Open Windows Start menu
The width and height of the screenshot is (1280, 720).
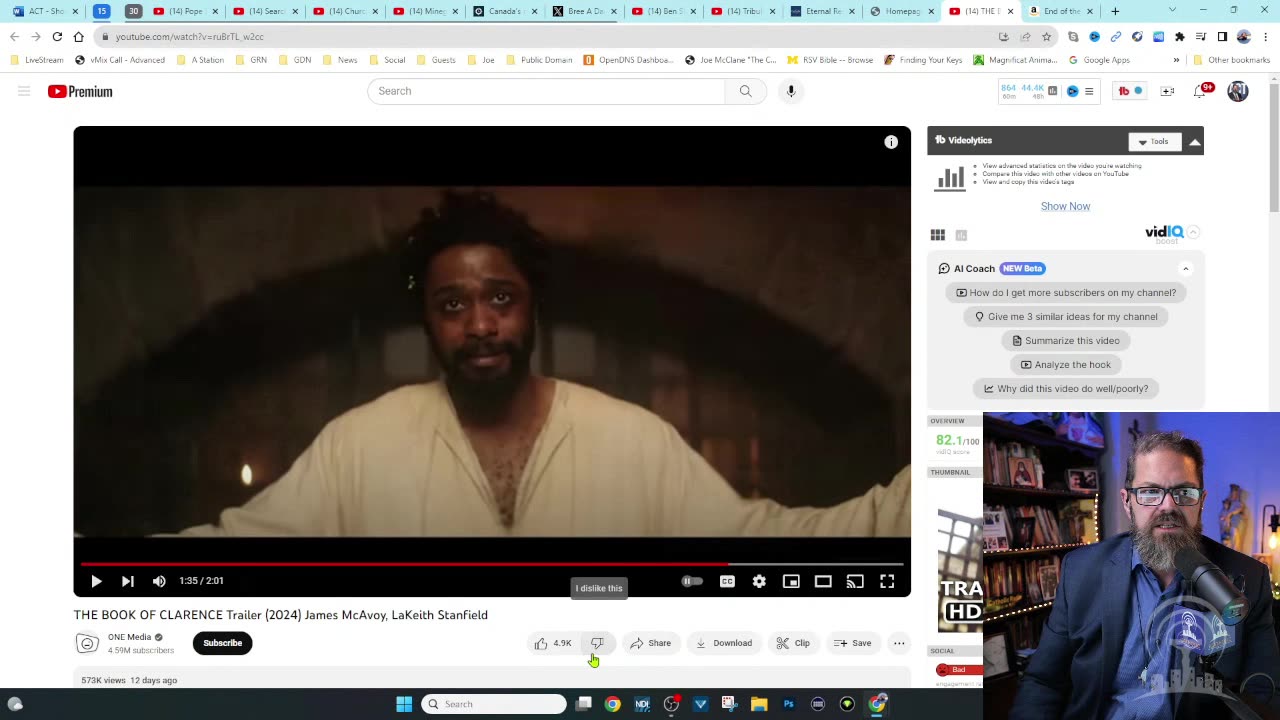tap(404, 704)
